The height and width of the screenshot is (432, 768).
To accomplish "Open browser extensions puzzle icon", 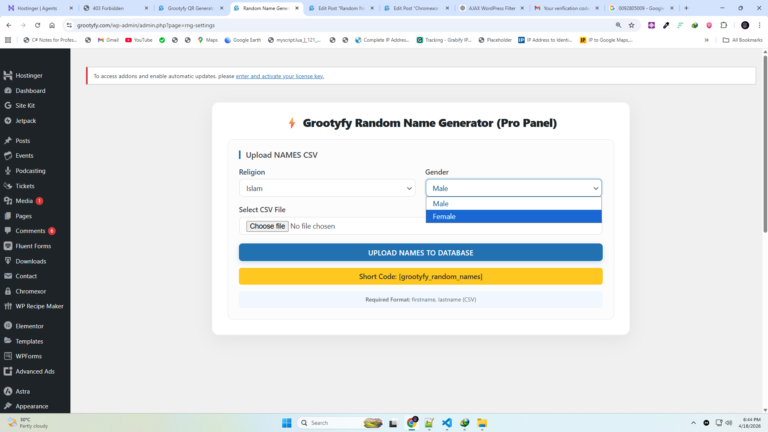I will pyautogui.click(x=724, y=25).
